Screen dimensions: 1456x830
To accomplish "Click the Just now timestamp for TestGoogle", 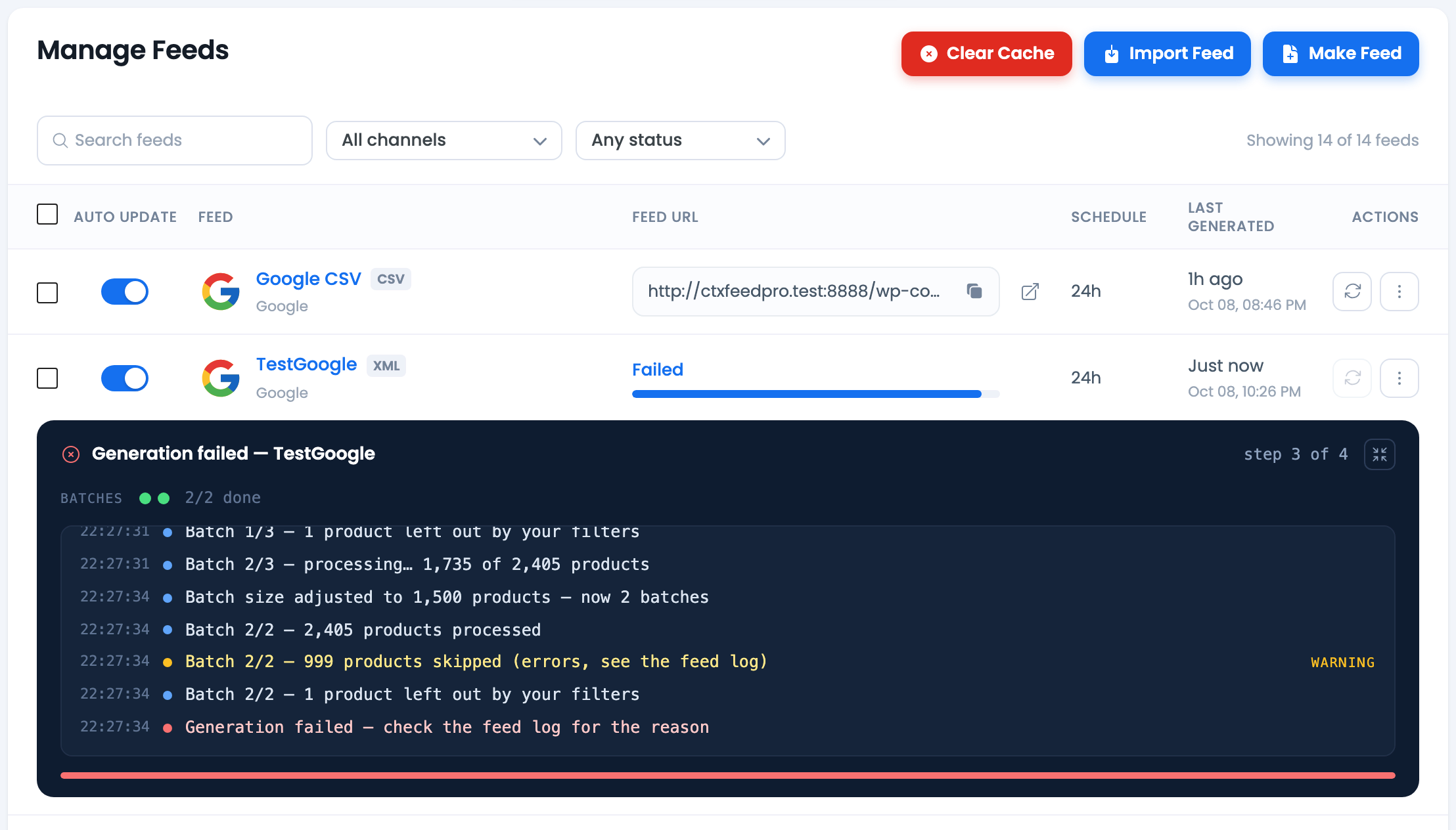I will point(1225,366).
